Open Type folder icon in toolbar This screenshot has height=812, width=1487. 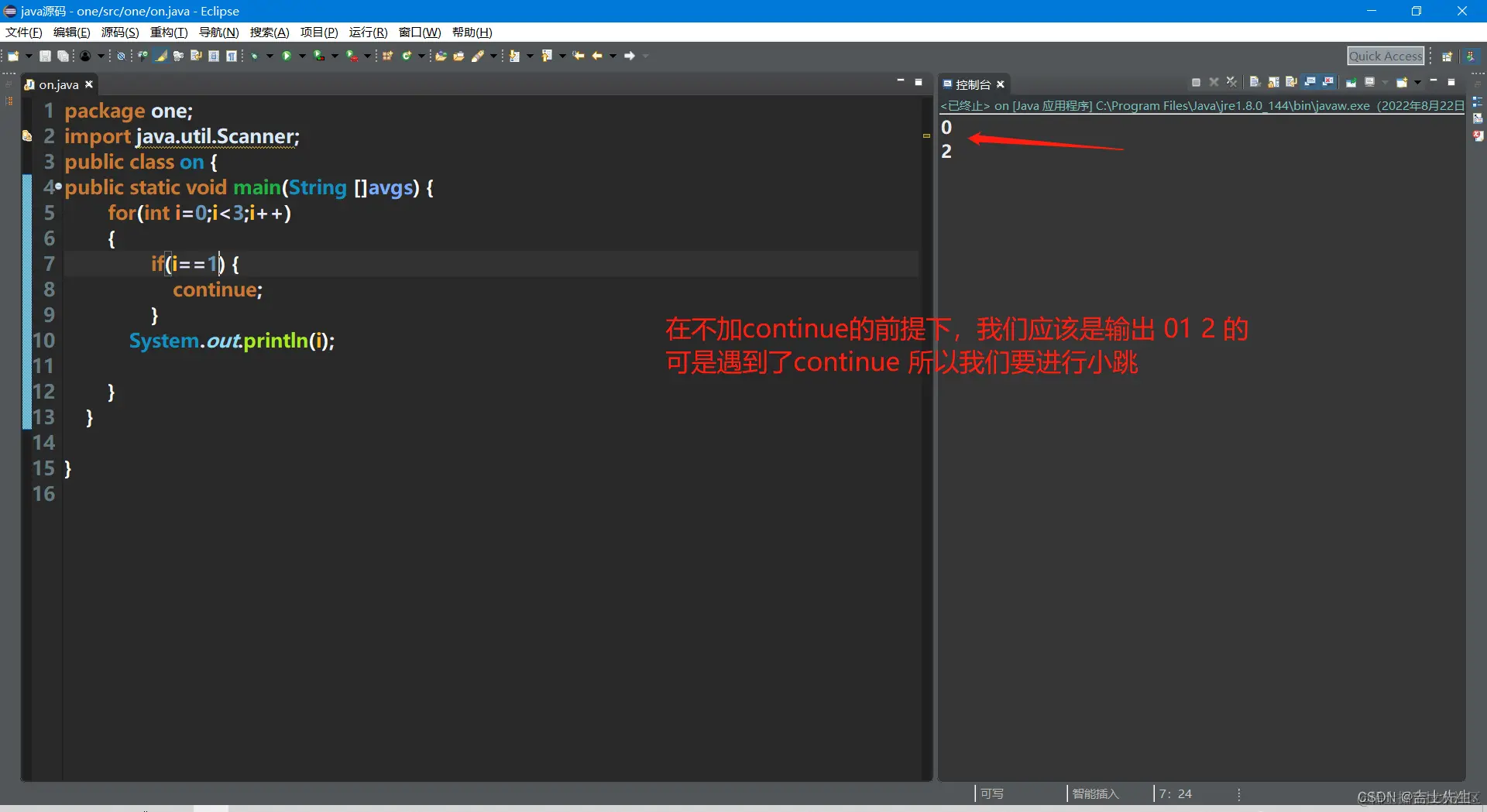click(x=441, y=56)
